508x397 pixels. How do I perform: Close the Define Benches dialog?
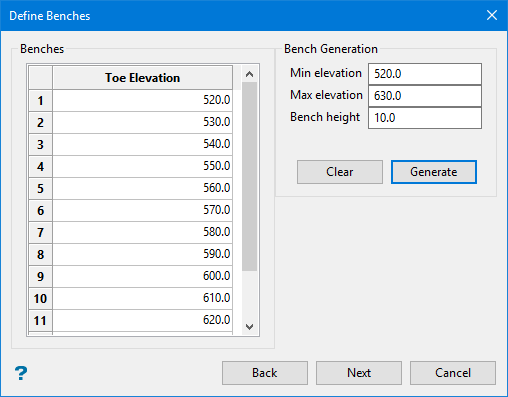click(x=492, y=15)
